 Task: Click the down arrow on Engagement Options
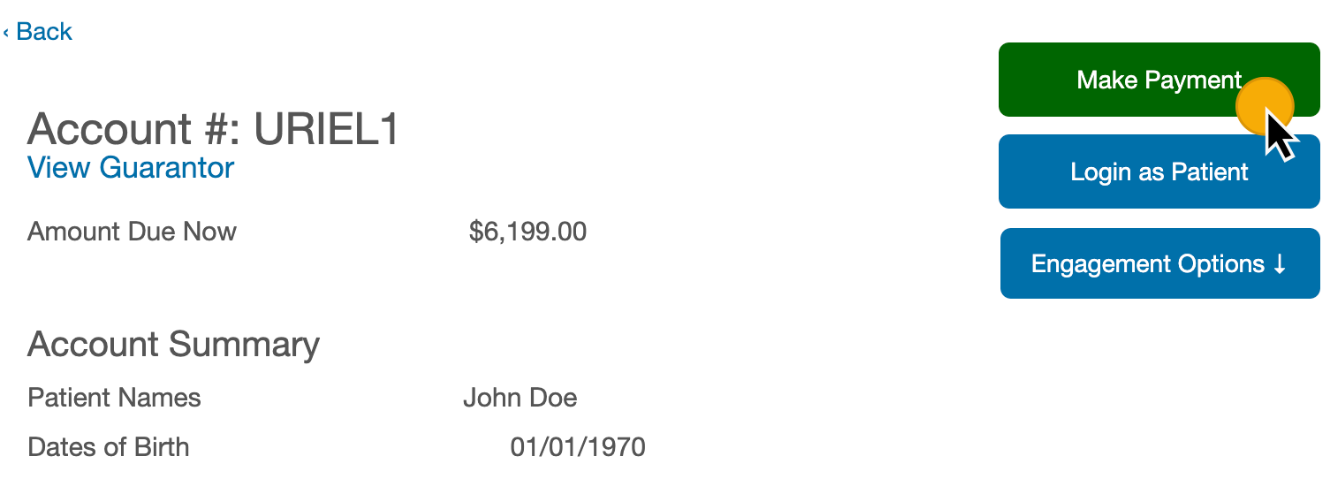coord(1278,265)
